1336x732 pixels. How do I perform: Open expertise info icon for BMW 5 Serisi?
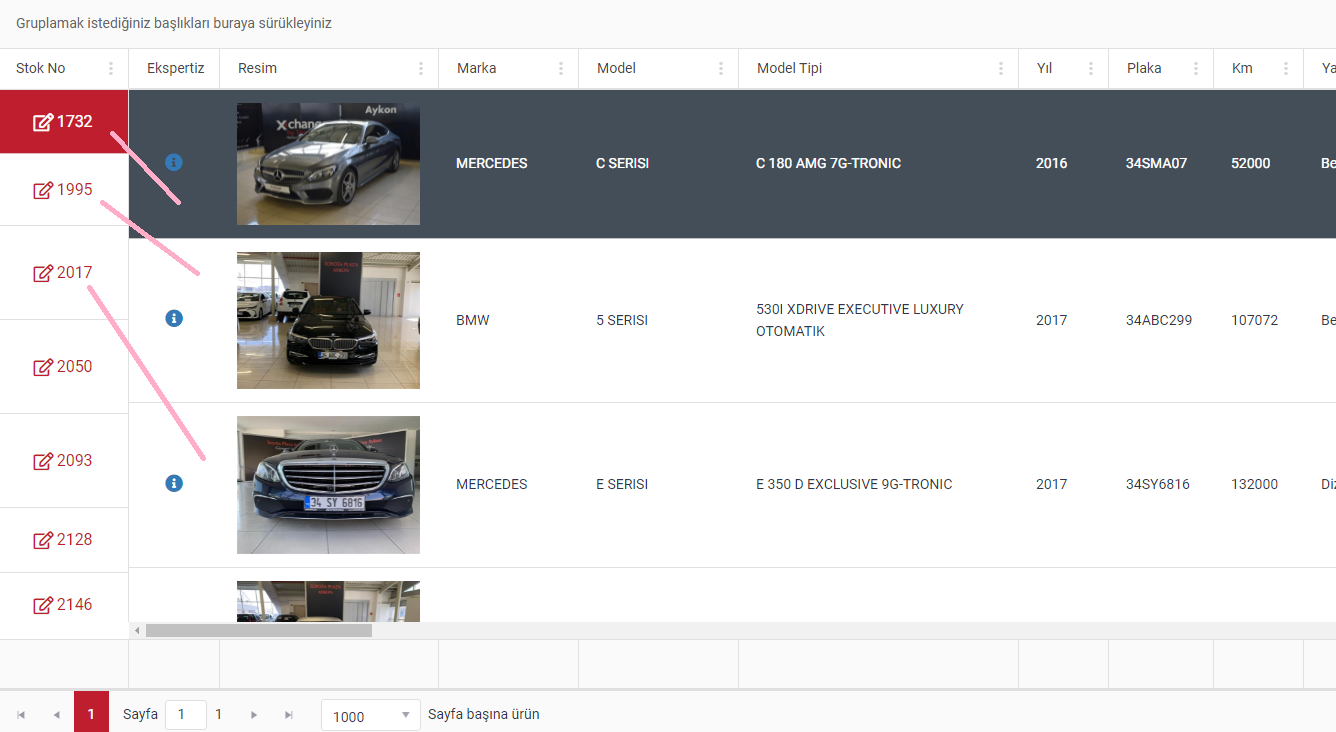pyautogui.click(x=174, y=318)
